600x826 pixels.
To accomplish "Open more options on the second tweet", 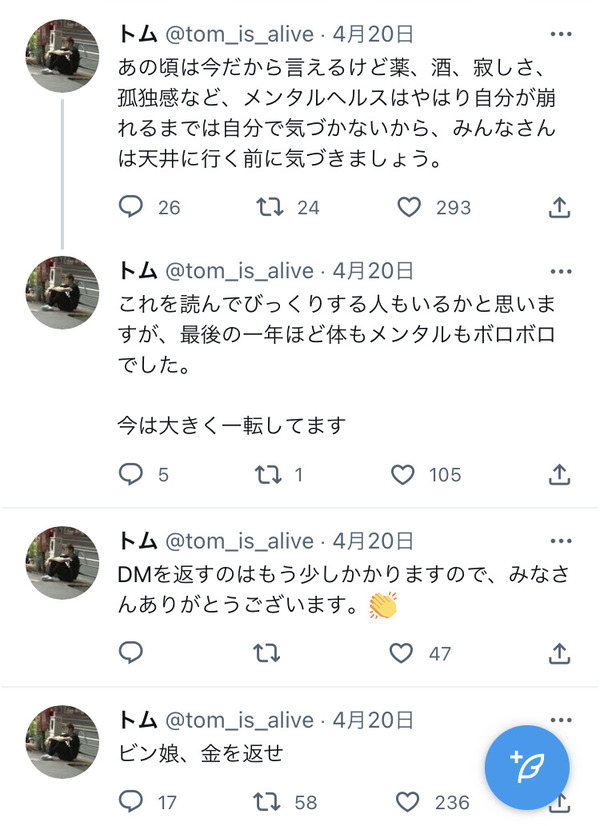I will 560,271.
